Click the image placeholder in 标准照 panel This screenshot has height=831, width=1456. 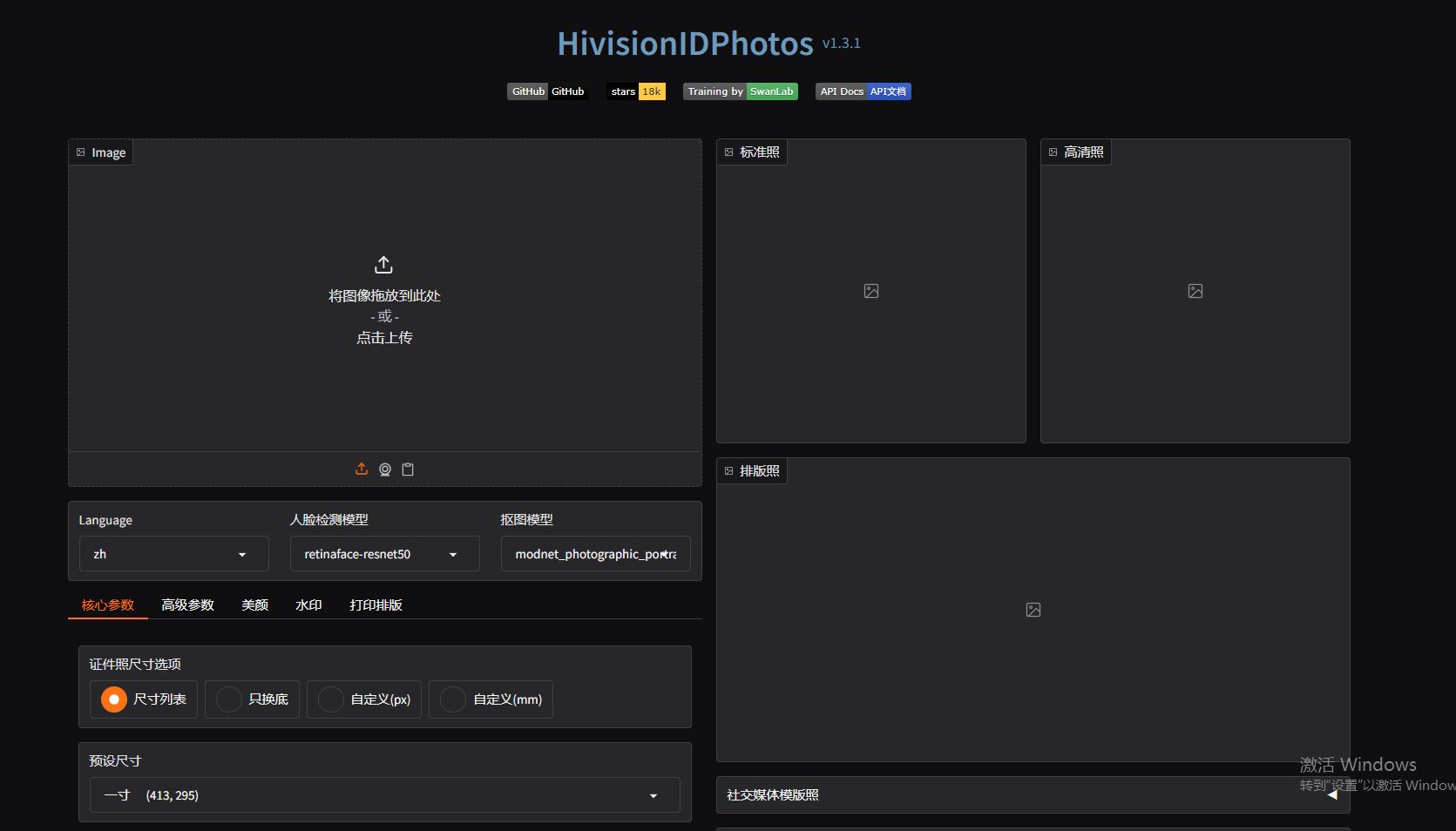(x=871, y=291)
